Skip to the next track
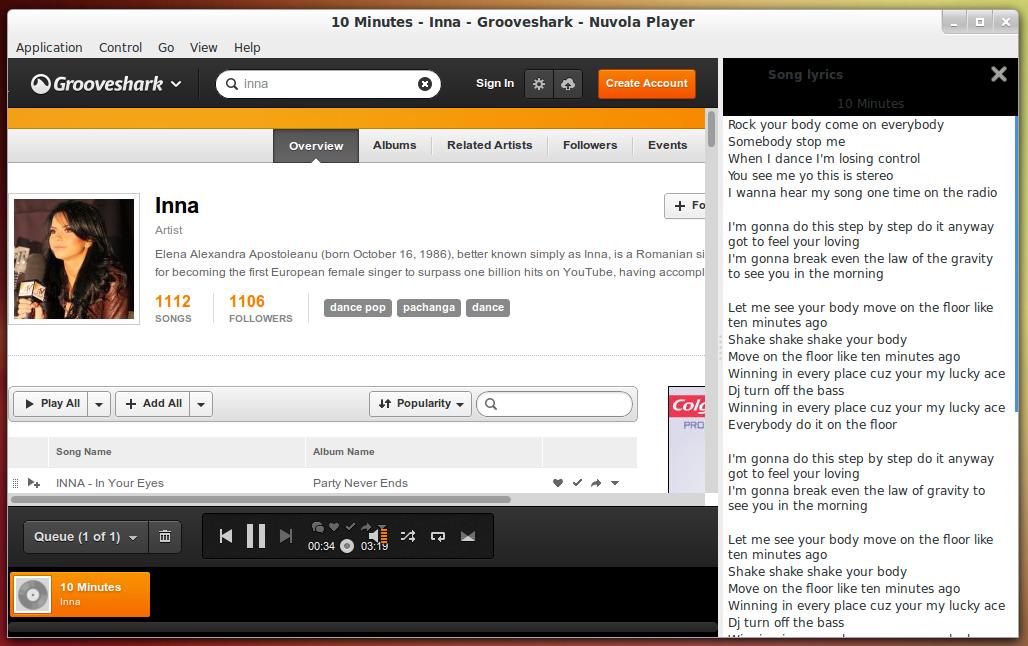The image size is (1028, 646). (285, 536)
